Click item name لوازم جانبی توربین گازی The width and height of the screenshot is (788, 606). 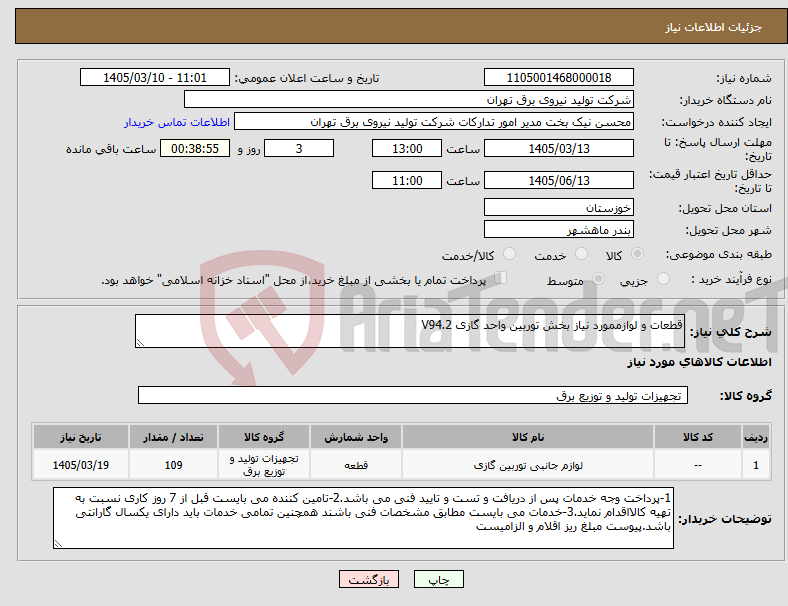tap(528, 465)
